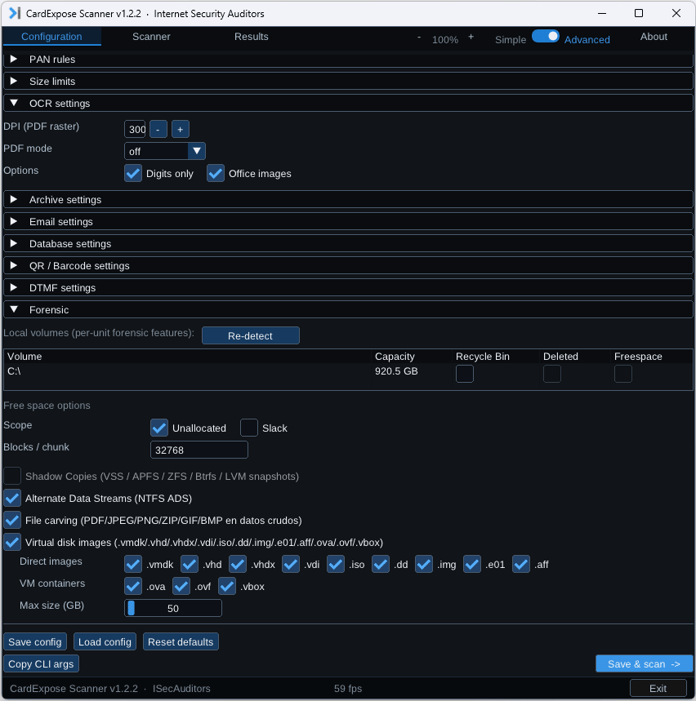
Task: Expand the Database settings section
Action: pos(348,244)
